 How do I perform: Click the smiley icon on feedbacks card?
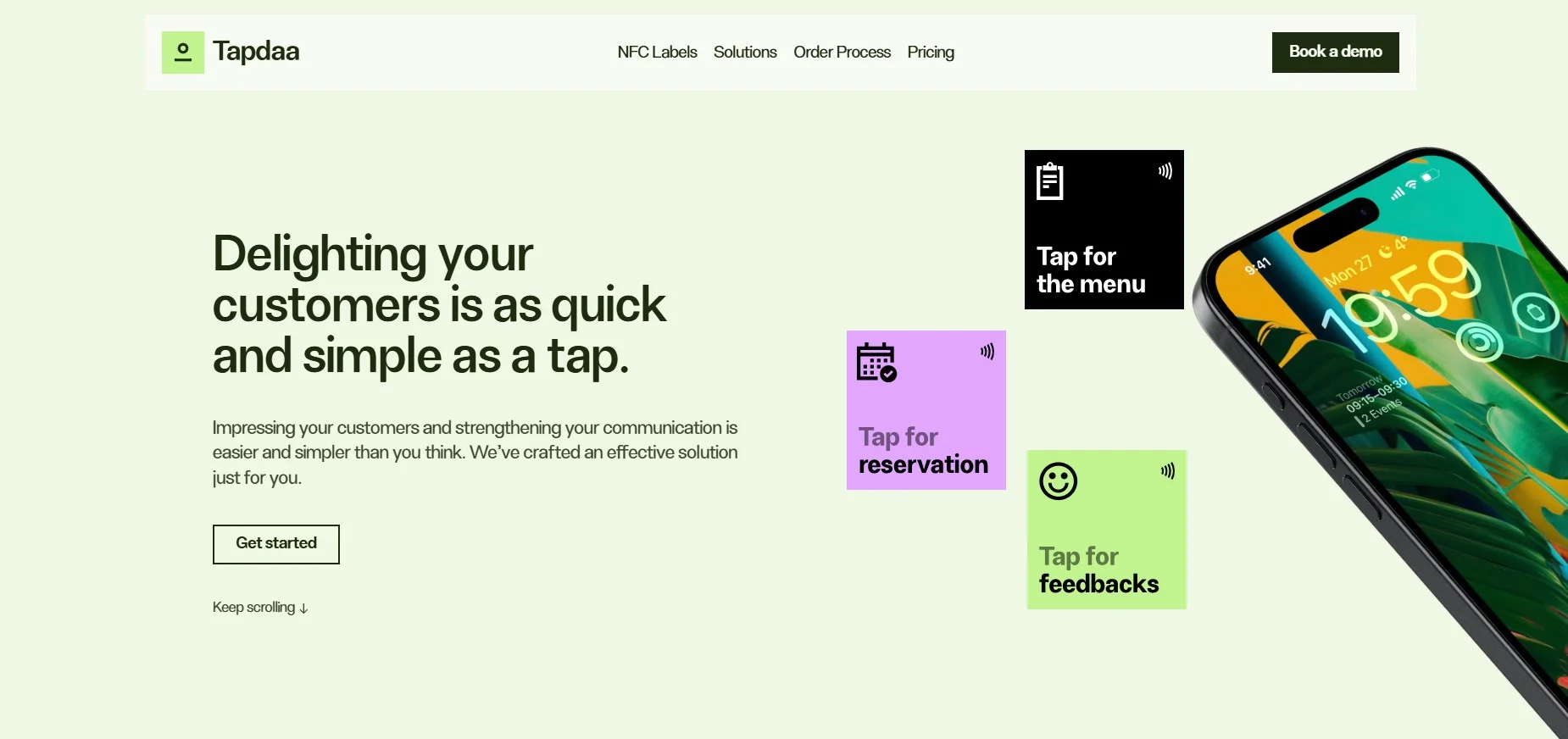(x=1058, y=481)
